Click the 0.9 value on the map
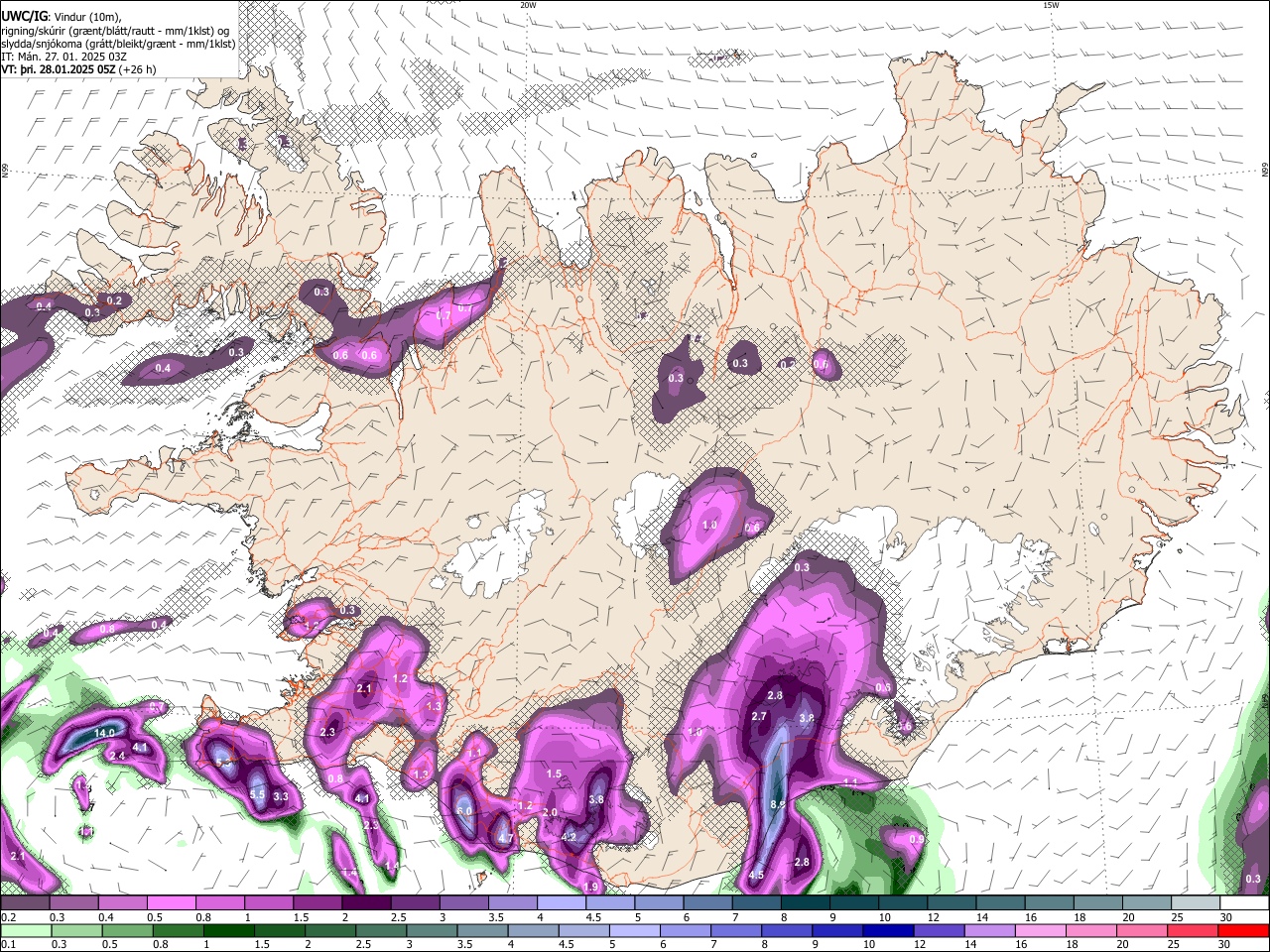The width and height of the screenshot is (1270, 952). point(917,839)
